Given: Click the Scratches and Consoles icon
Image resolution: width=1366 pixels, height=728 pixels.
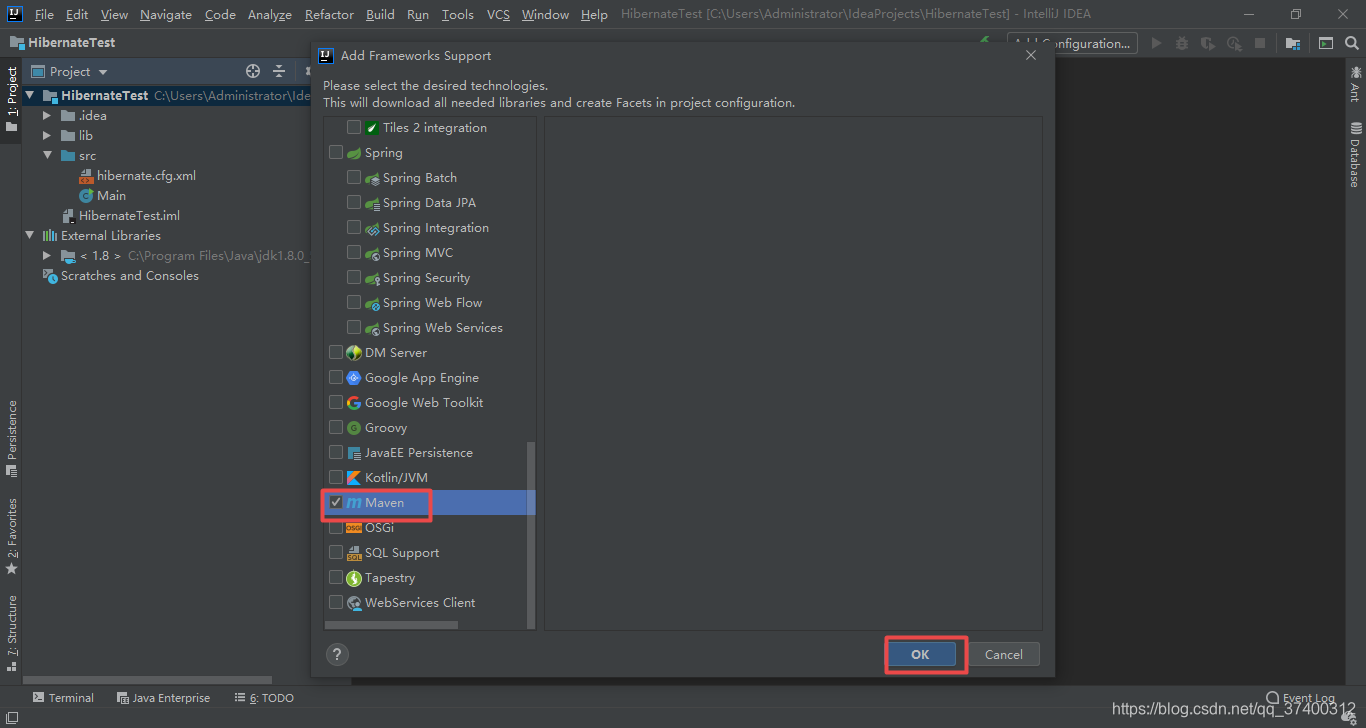Looking at the screenshot, I should point(50,276).
